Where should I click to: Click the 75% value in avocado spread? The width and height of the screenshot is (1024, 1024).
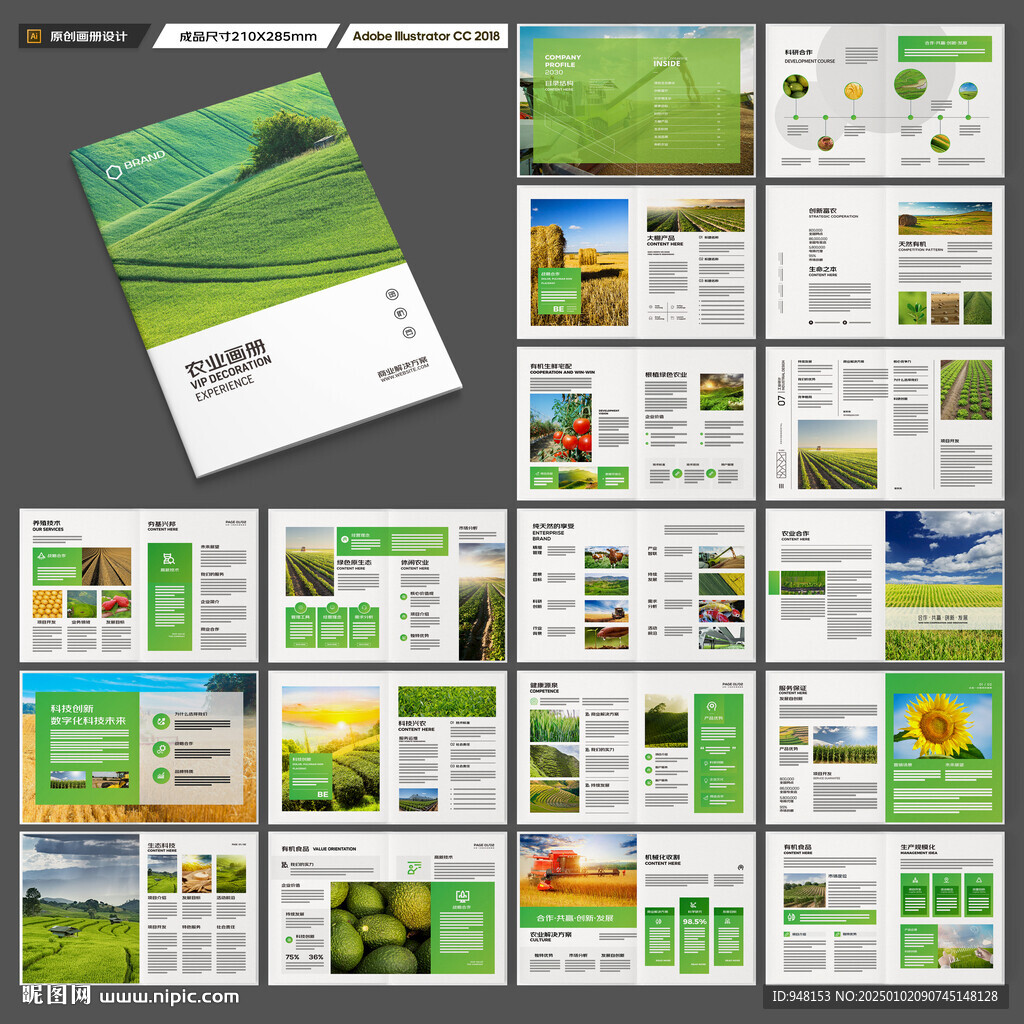(x=292, y=957)
